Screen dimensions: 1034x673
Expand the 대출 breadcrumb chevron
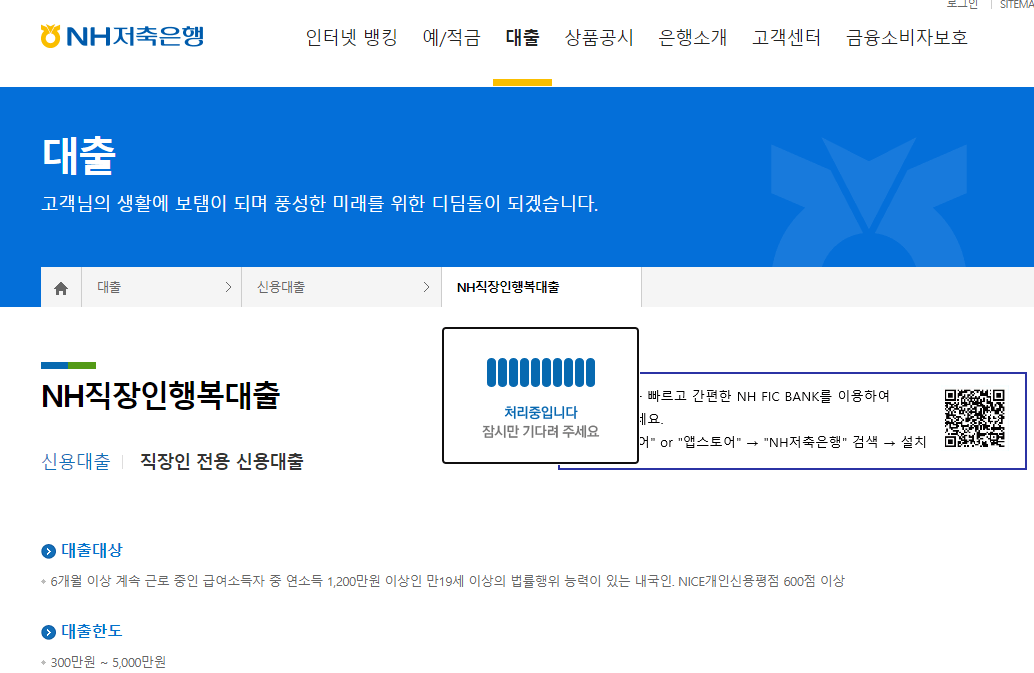231,287
